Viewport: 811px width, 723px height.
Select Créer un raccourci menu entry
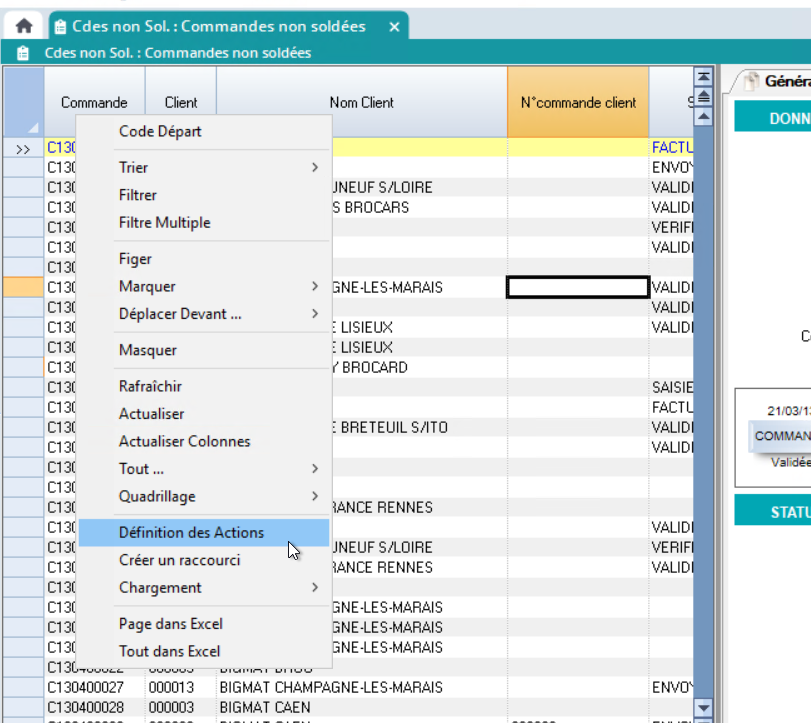coord(180,560)
